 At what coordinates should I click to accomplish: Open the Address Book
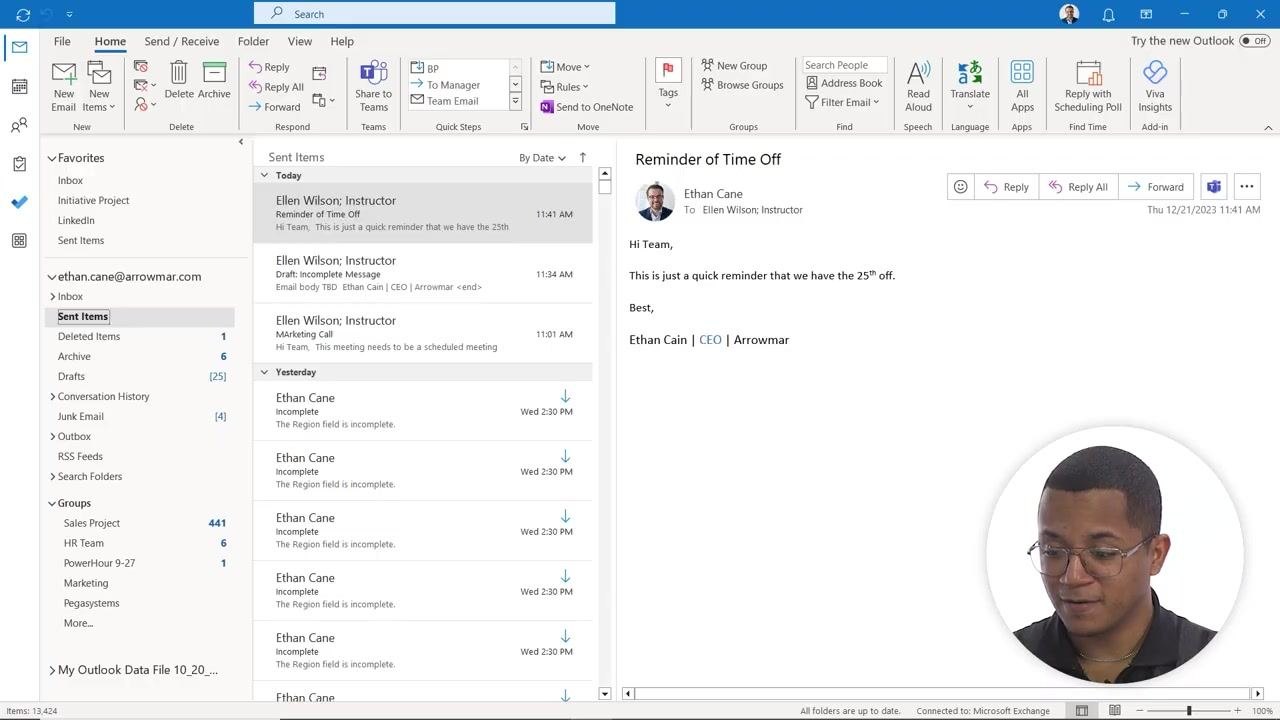point(843,83)
